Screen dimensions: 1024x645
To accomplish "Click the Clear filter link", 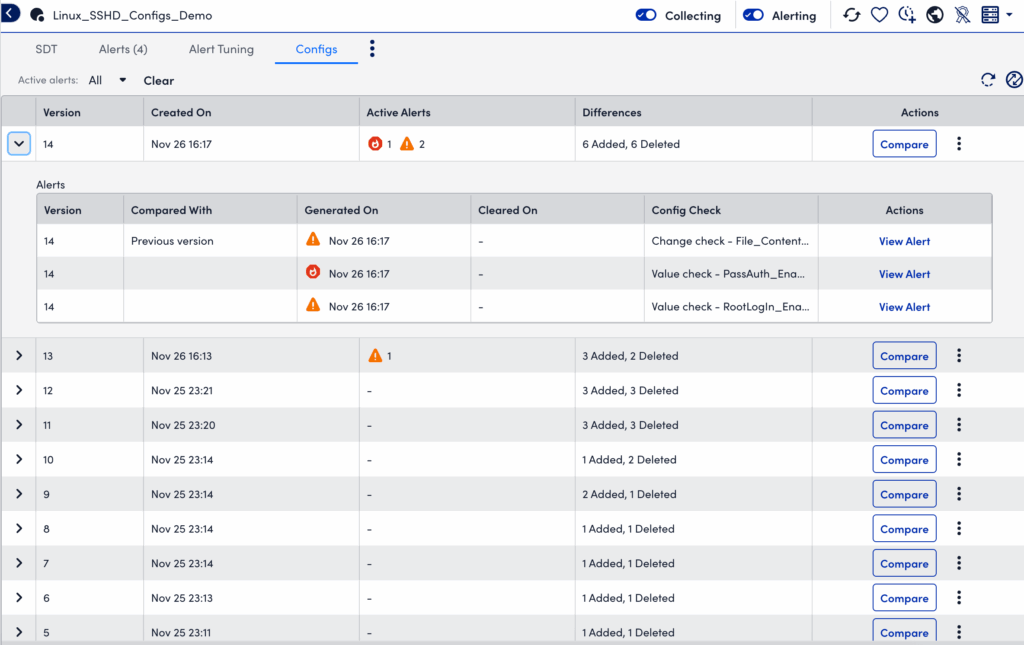I will [x=159, y=80].
